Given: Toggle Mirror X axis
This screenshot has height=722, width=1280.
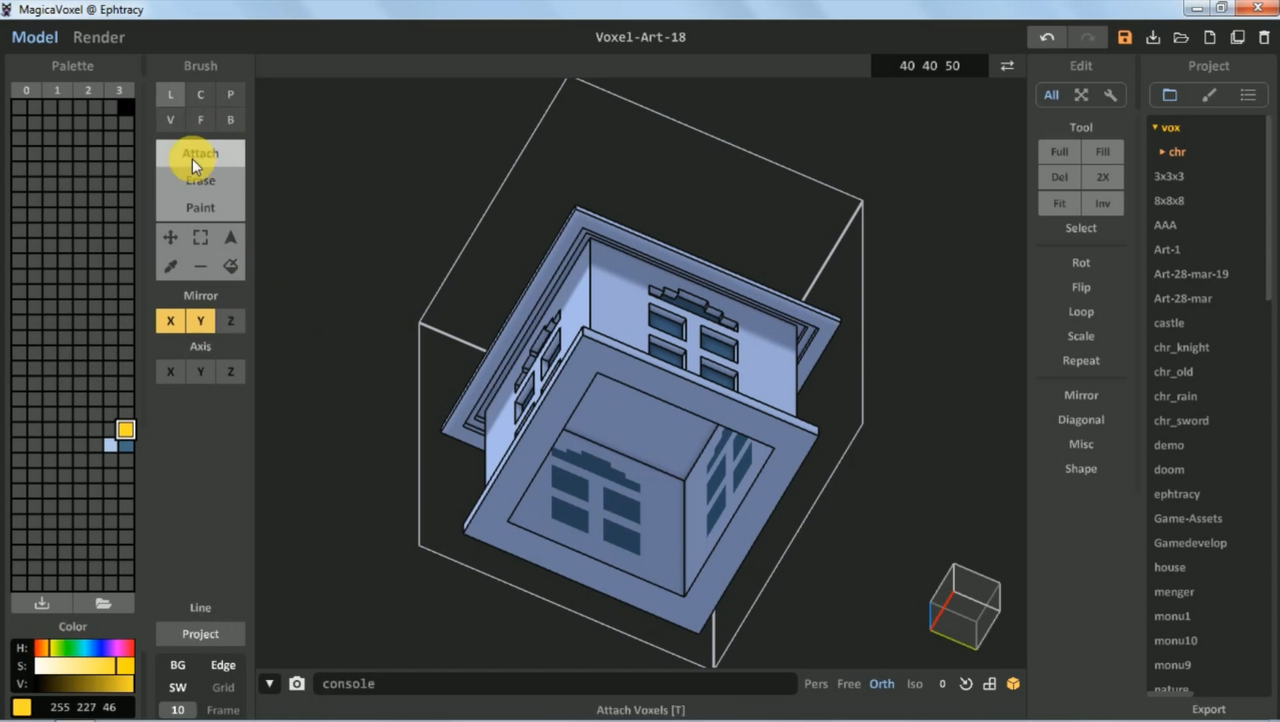Looking at the screenshot, I should click(x=170, y=321).
